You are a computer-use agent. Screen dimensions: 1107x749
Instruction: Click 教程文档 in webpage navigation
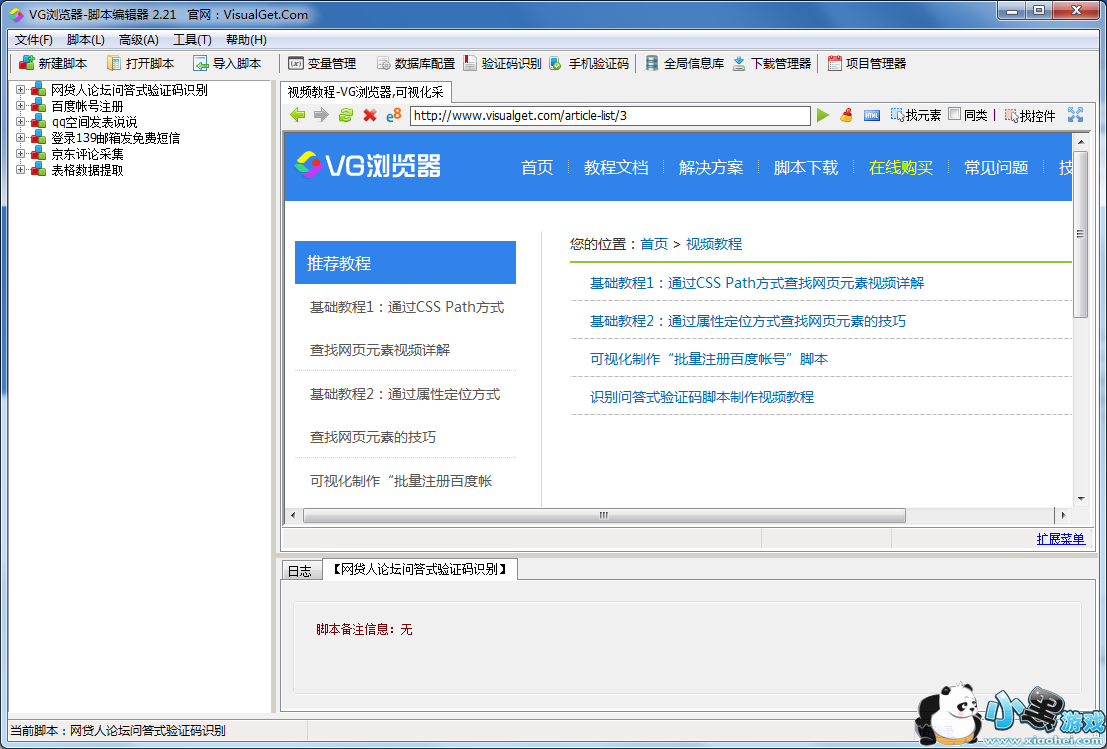click(616, 167)
